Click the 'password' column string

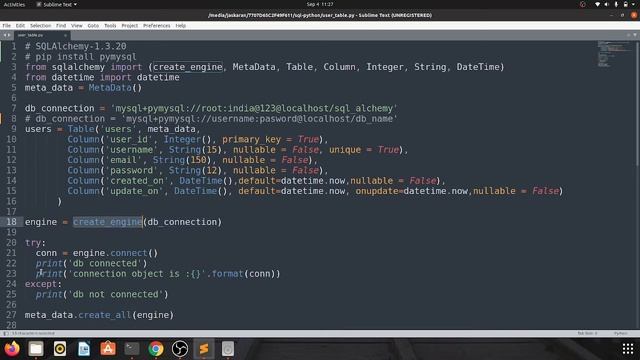click(x=131, y=170)
